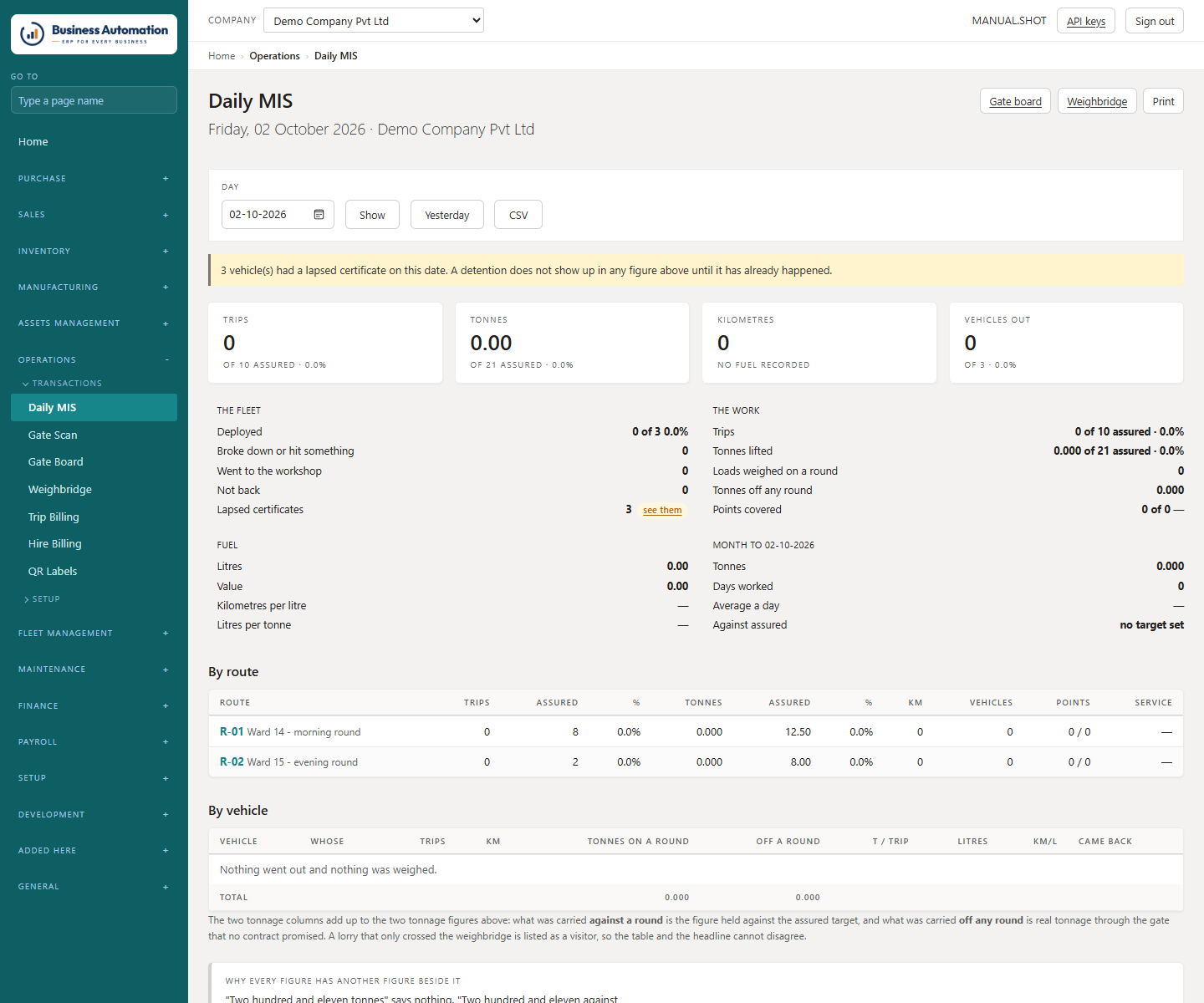Viewport: 1204px width, 1003px height.
Task: Expand the General sidebar section
Action: coord(94,887)
